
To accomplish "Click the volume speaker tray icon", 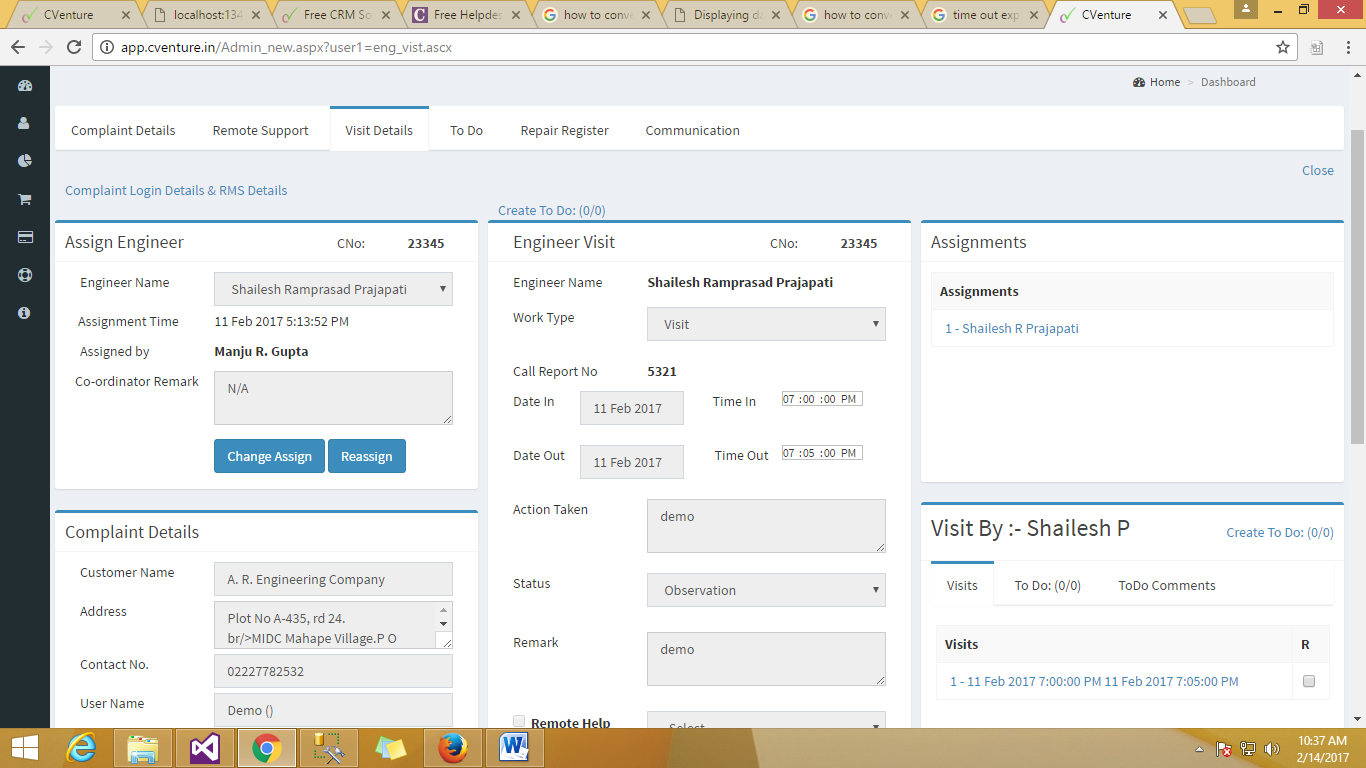I will [1272, 748].
